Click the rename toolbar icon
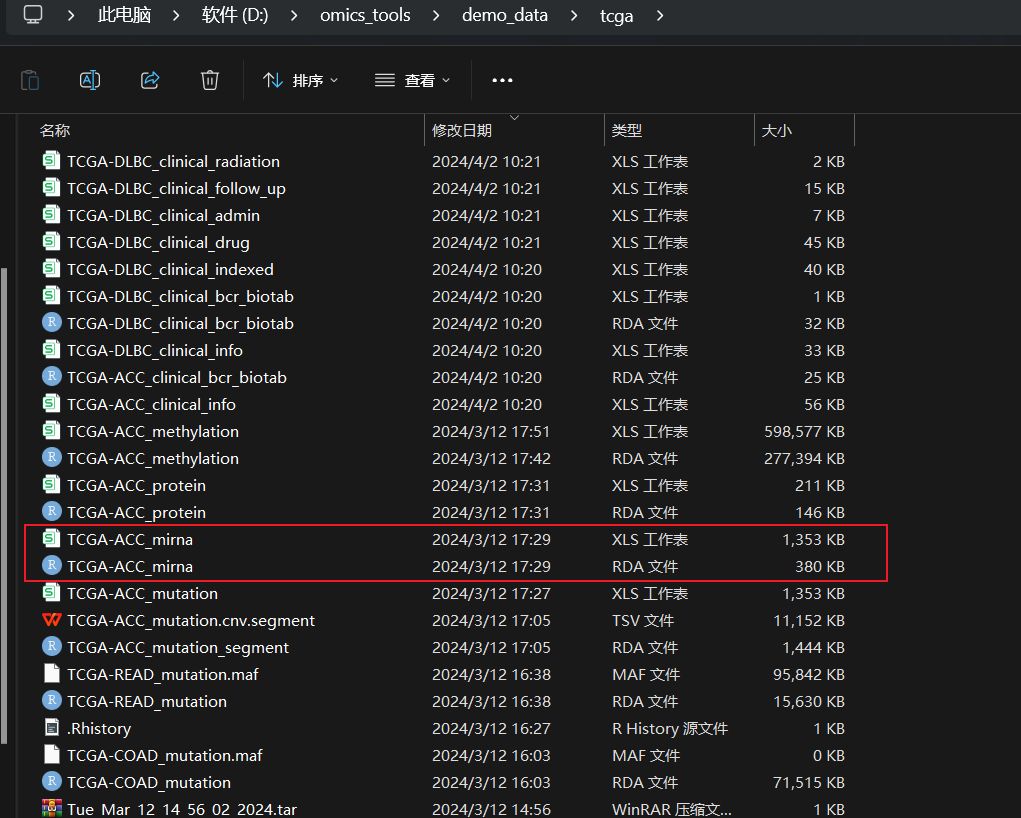Viewport: 1021px width, 818px height. pyautogui.click(x=90, y=80)
